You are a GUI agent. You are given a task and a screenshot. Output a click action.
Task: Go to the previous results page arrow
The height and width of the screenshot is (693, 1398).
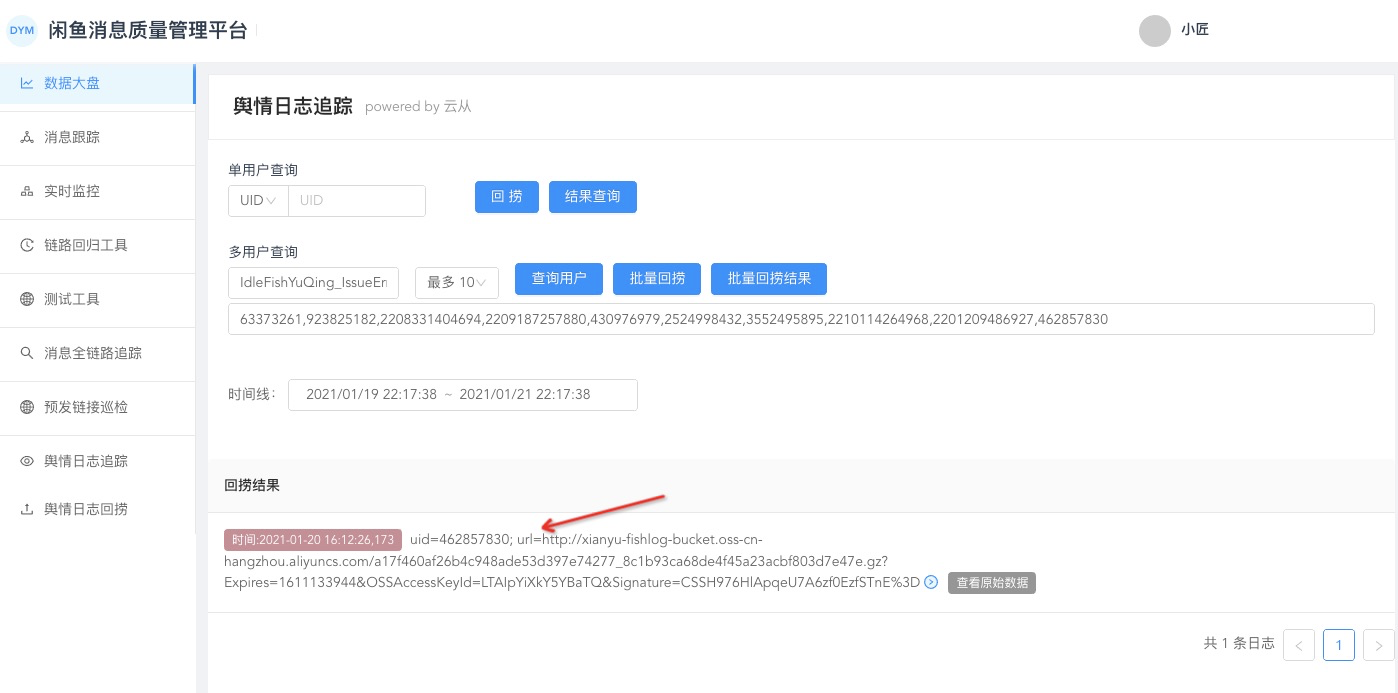(1299, 645)
